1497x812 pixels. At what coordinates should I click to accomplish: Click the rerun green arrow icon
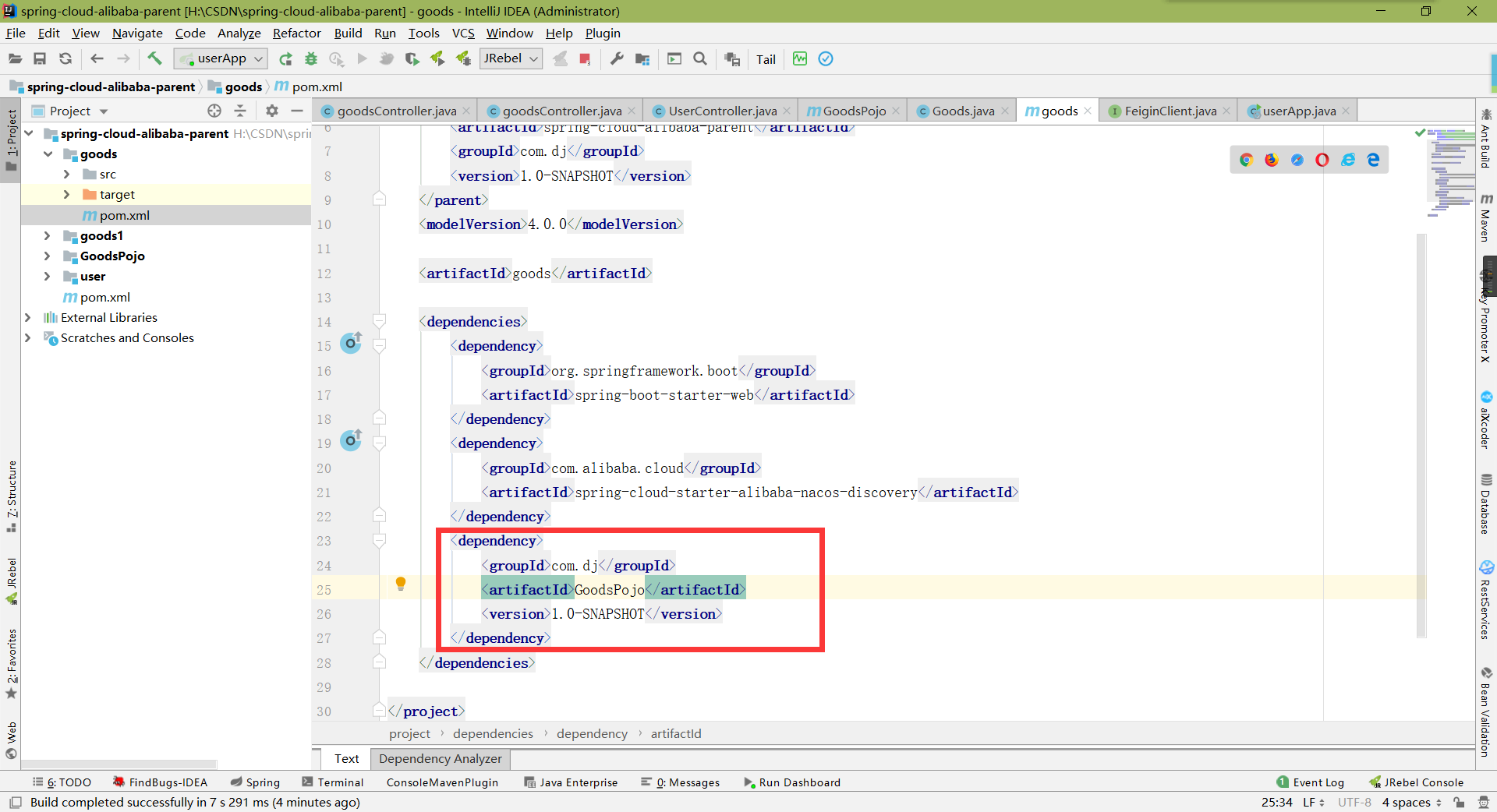point(285,58)
